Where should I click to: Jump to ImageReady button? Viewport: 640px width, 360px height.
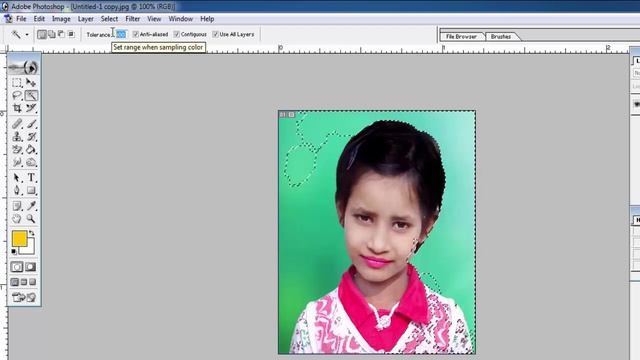coord(24,297)
